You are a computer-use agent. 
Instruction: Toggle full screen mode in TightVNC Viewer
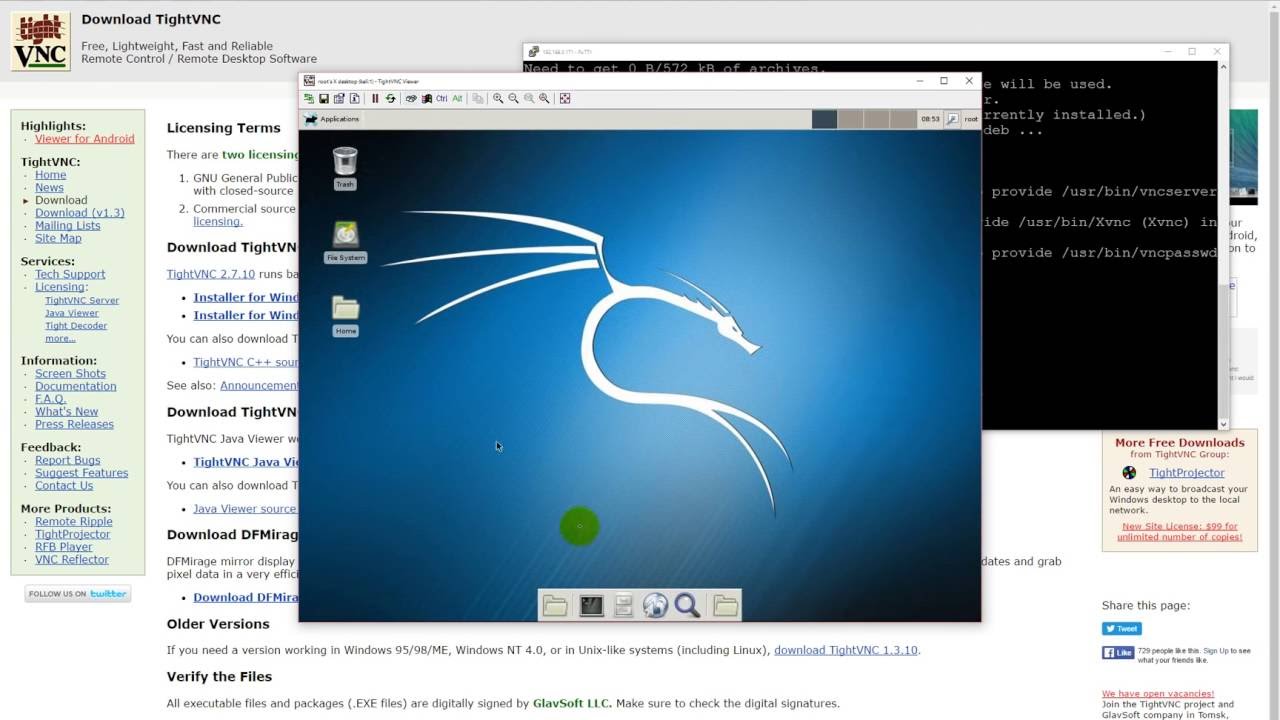(x=565, y=98)
